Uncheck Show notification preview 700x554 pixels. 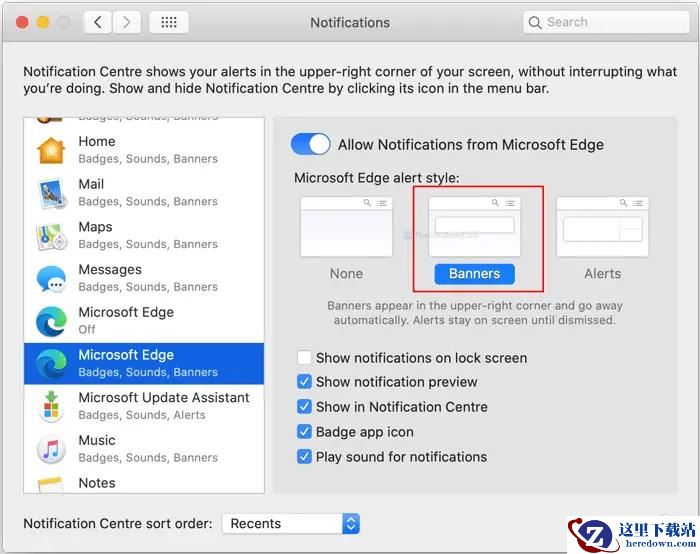pos(304,382)
